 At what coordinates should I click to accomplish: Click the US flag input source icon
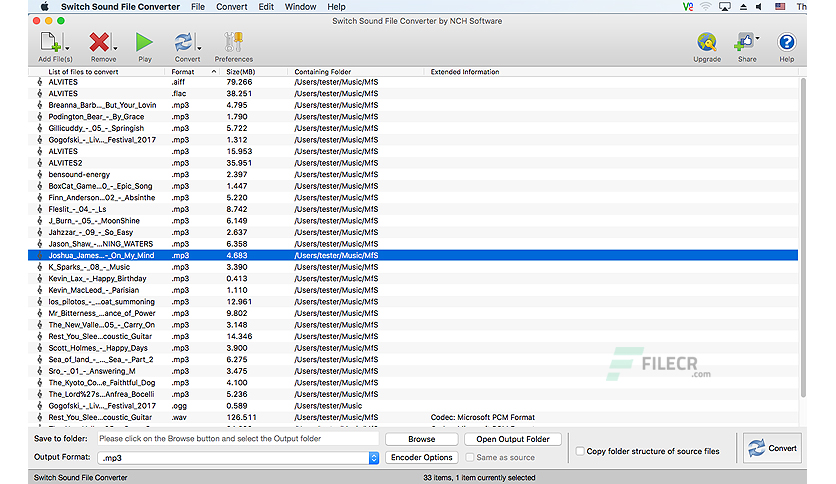(x=780, y=7)
